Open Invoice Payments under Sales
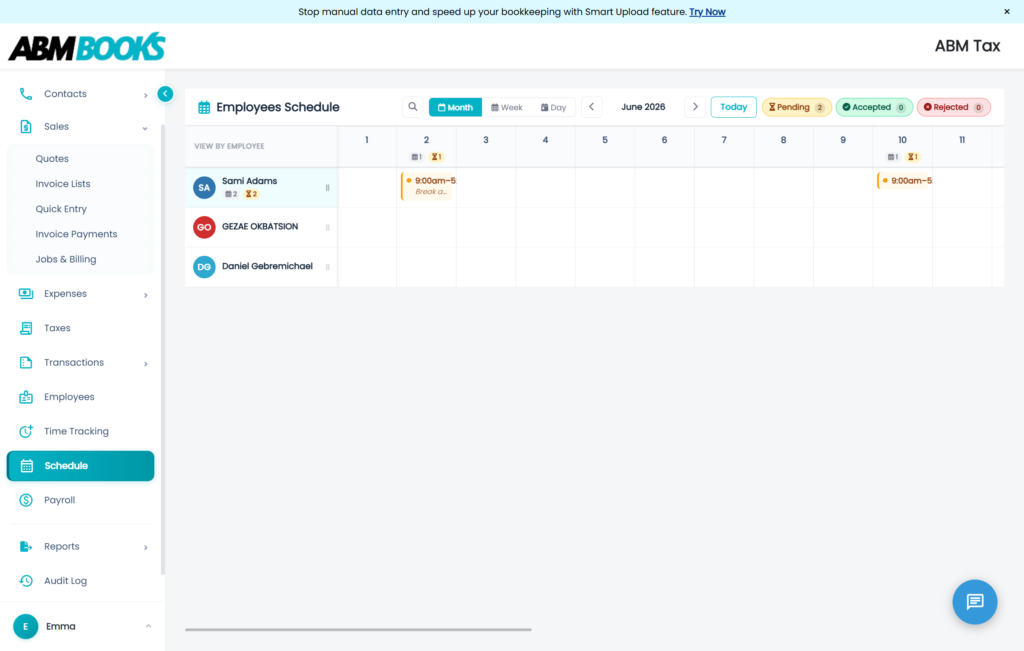The image size is (1024, 651). coord(76,234)
